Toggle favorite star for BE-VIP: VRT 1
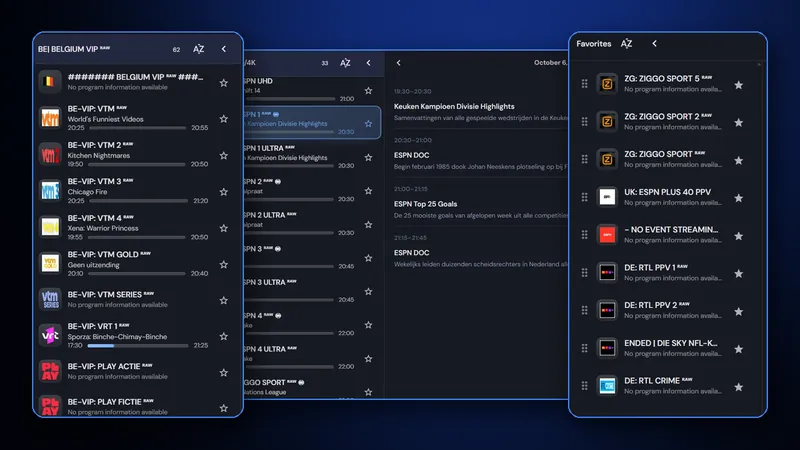This screenshot has width=800, height=450. click(x=223, y=336)
